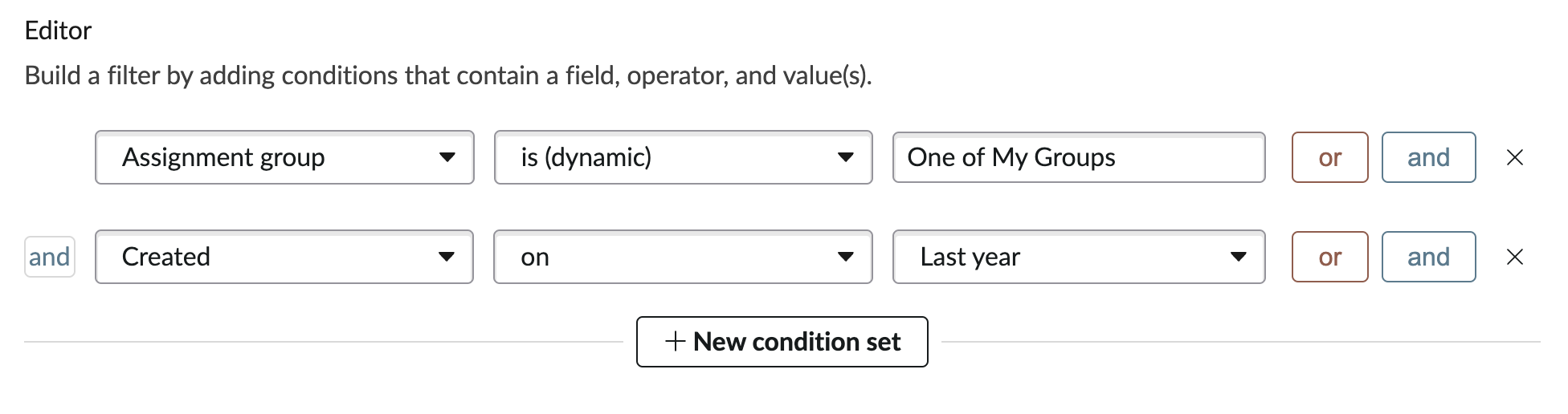The height and width of the screenshot is (414, 1568).
Task: Click the New condition set button
Action: click(x=782, y=342)
